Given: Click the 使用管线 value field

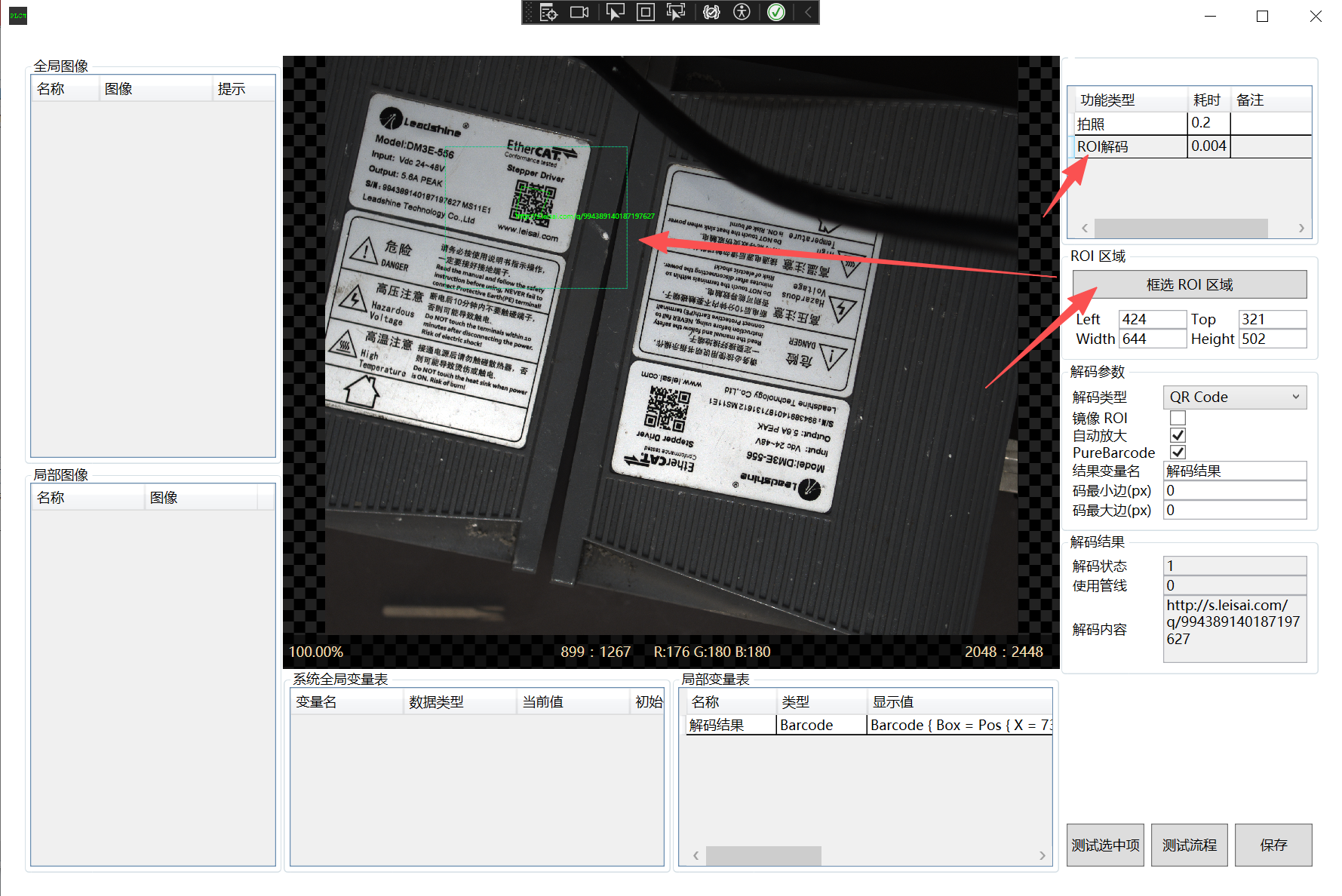Looking at the screenshot, I should tap(1235, 585).
